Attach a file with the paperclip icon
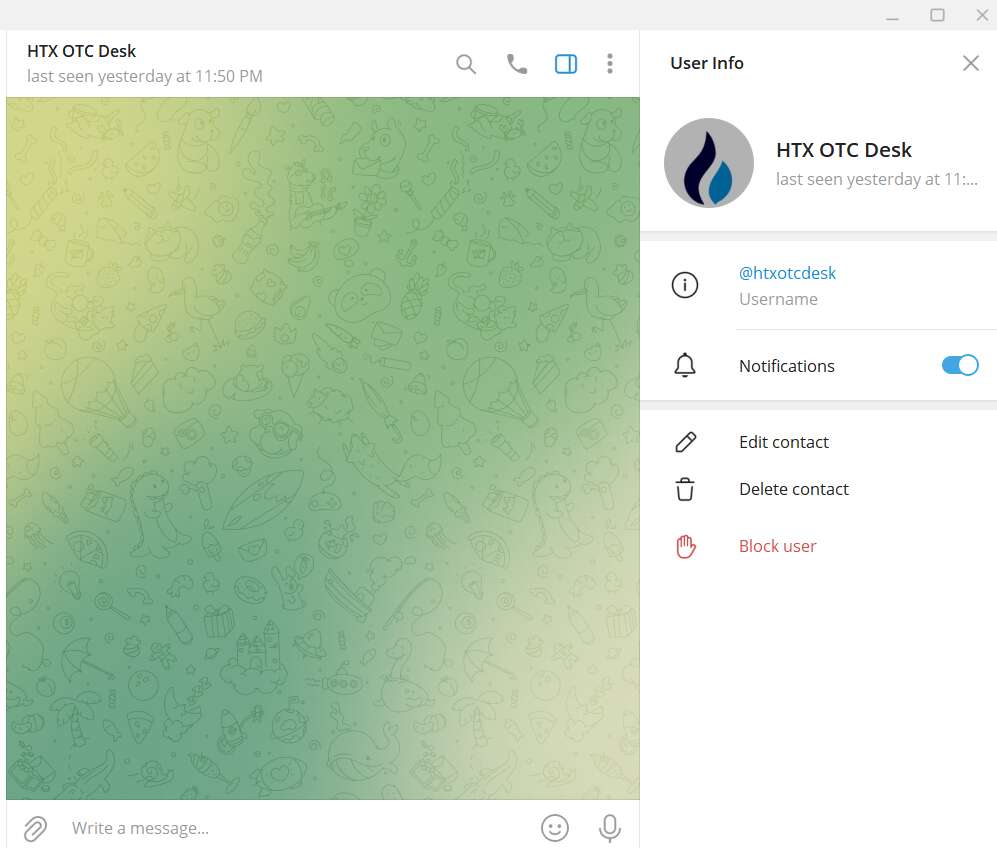 [35, 828]
